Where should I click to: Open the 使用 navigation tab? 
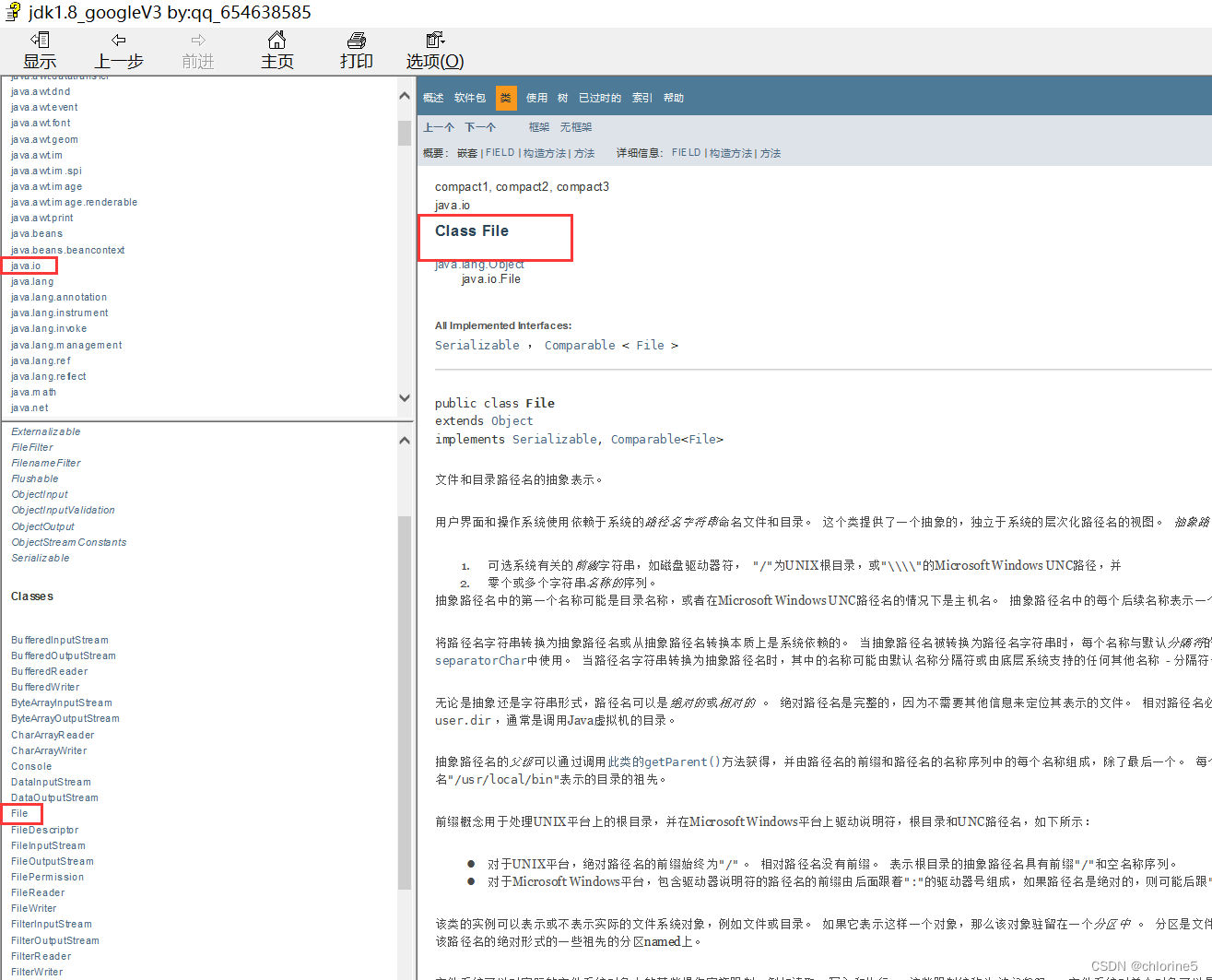click(x=536, y=98)
